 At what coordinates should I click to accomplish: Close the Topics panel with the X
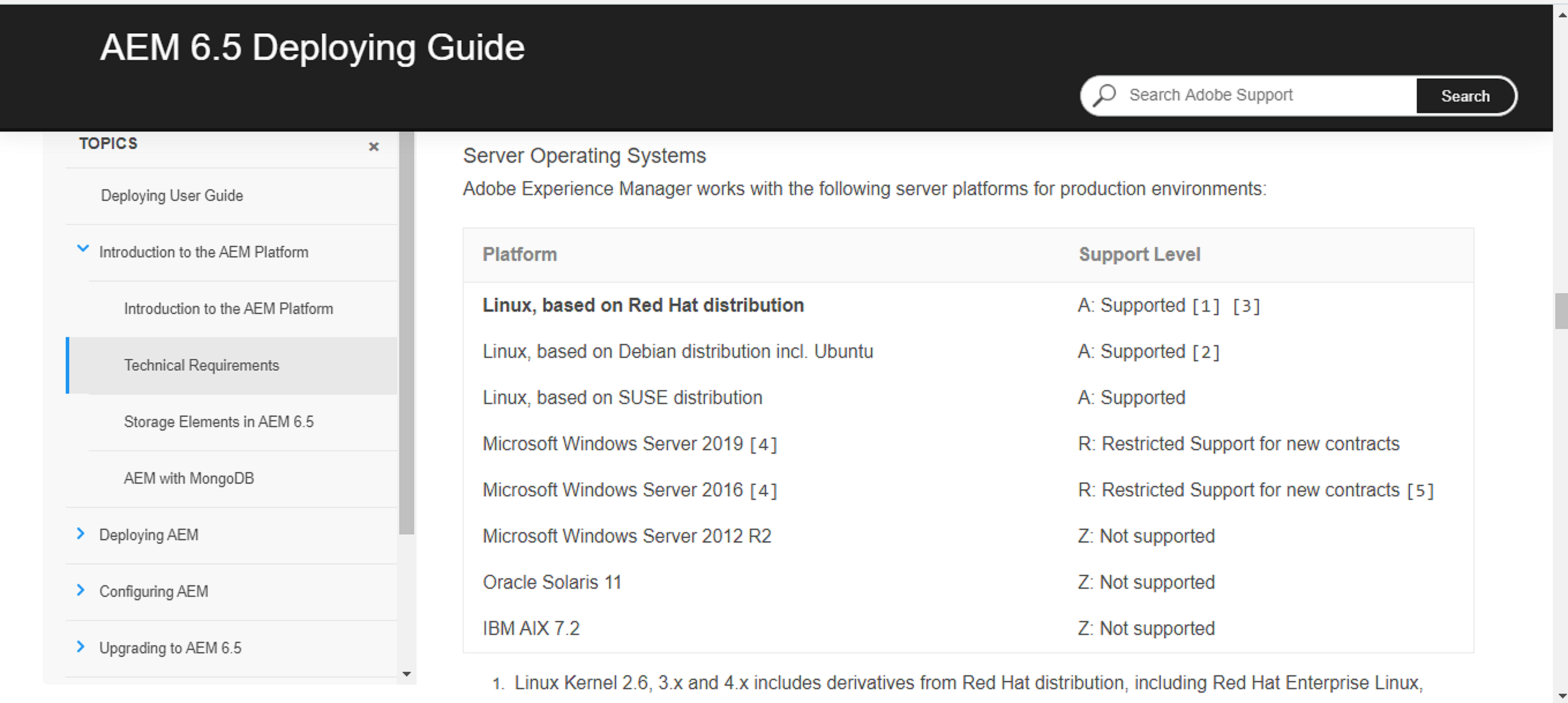point(374,146)
